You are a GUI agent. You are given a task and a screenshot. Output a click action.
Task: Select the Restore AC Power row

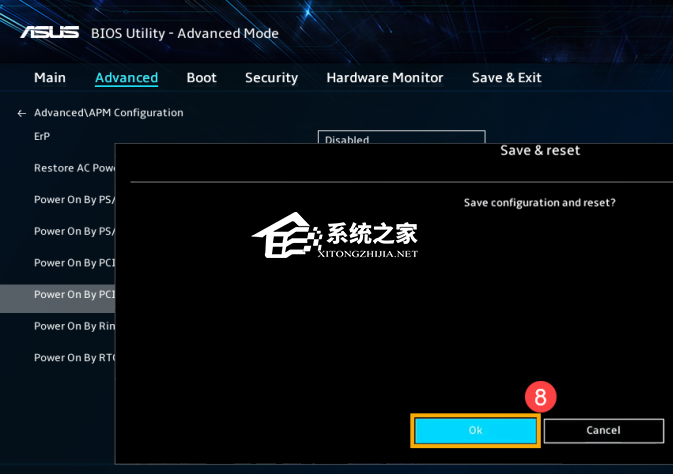pyautogui.click(x=58, y=168)
